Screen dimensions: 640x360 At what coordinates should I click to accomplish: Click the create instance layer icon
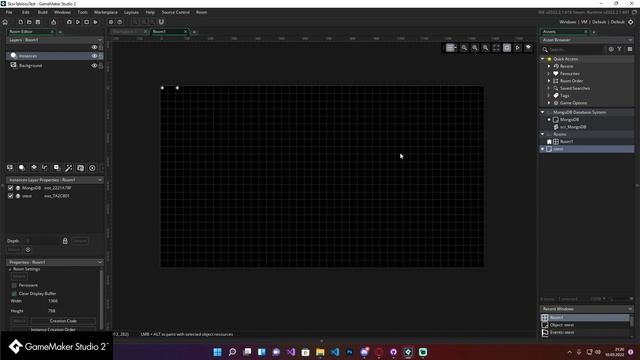(22, 168)
